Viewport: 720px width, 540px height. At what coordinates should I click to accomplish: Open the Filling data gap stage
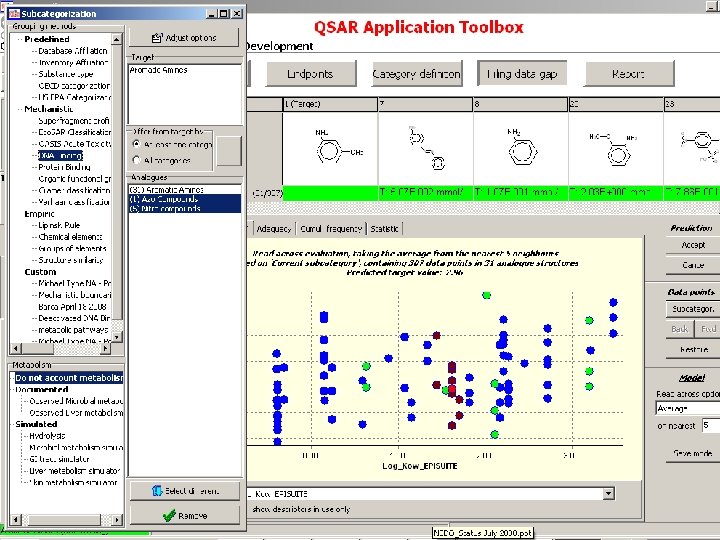pos(522,73)
